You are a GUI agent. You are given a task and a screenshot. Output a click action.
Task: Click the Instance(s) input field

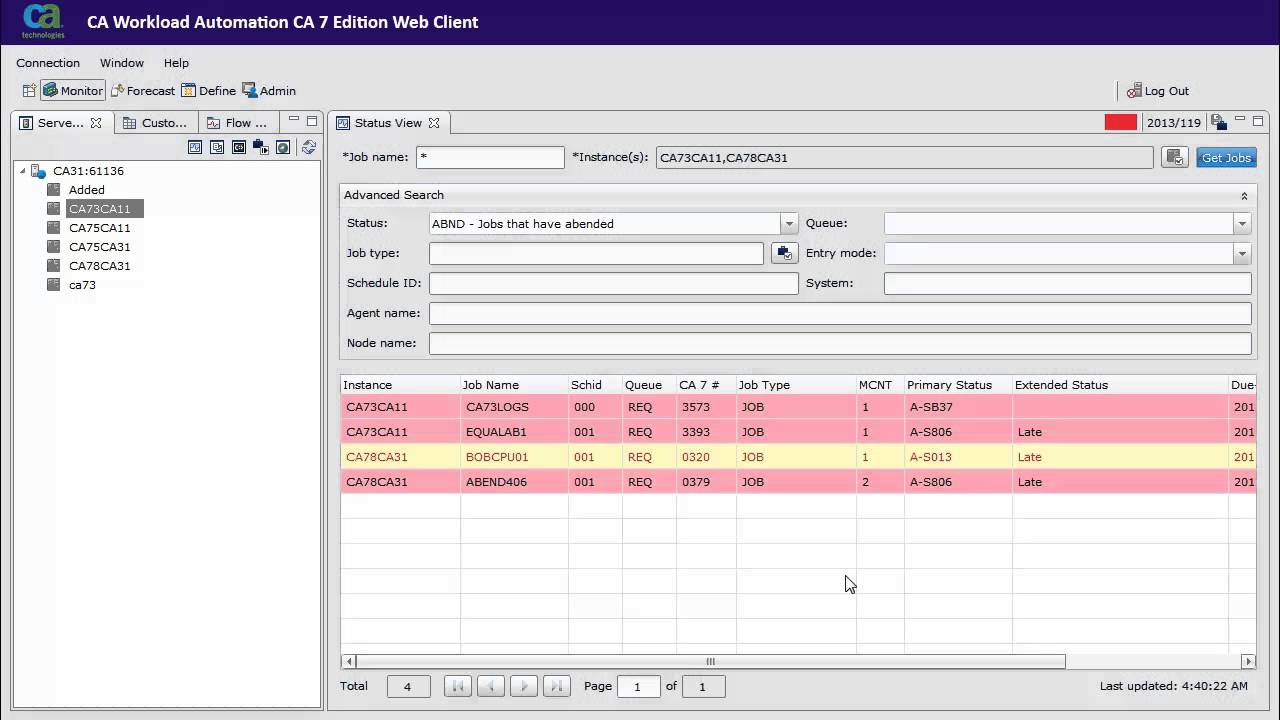tap(905, 157)
